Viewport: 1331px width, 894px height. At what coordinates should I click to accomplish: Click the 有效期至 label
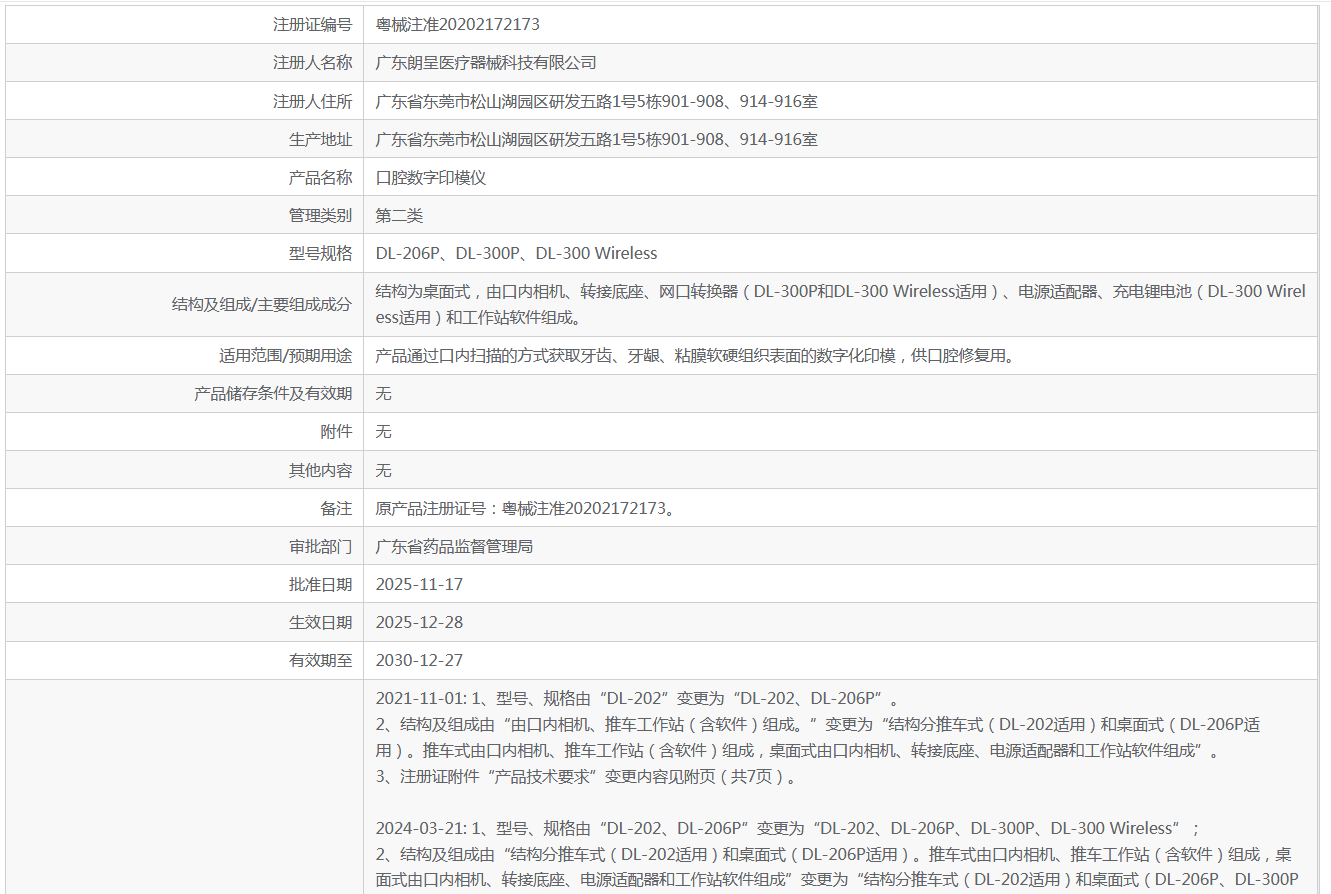coord(320,660)
